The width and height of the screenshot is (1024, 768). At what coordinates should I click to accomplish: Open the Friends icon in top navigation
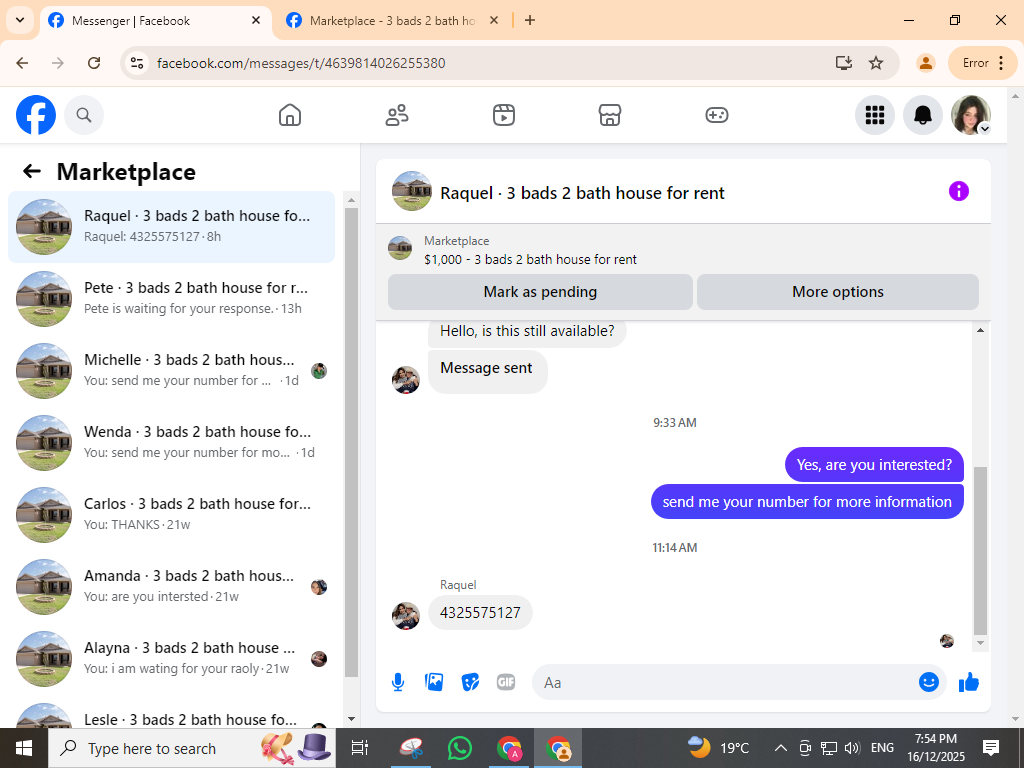tap(397, 115)
